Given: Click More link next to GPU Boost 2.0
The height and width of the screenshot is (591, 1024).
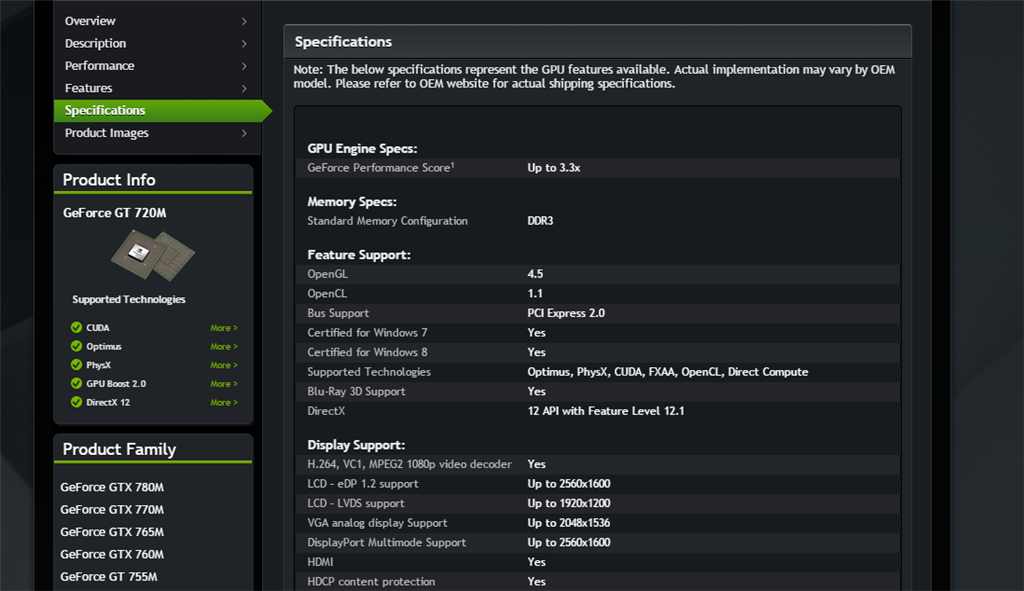Looking at the screenshot, I should [x=223, y=383].
